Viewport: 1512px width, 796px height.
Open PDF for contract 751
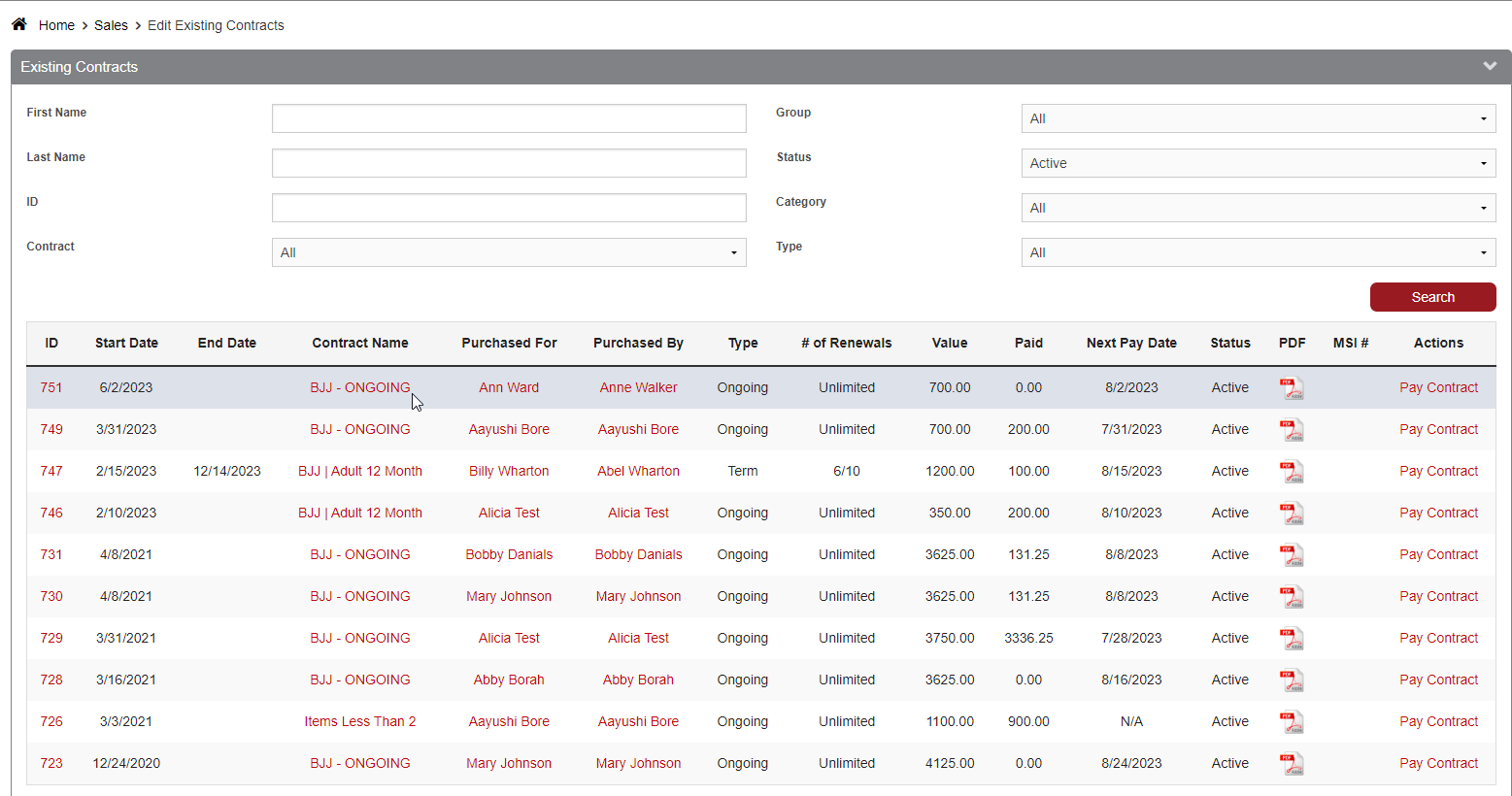(x=1291, y=388)
